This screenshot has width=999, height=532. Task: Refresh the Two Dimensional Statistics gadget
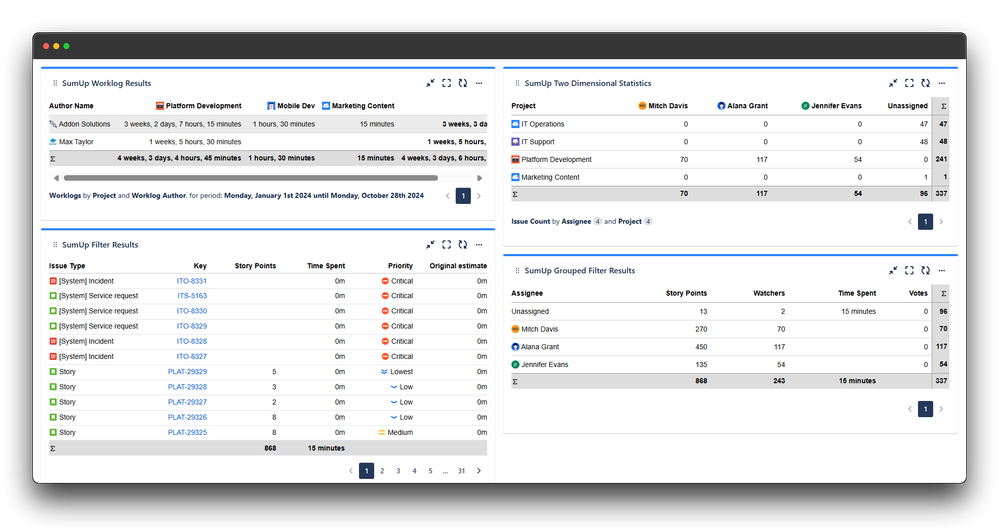tap(926, 83)
